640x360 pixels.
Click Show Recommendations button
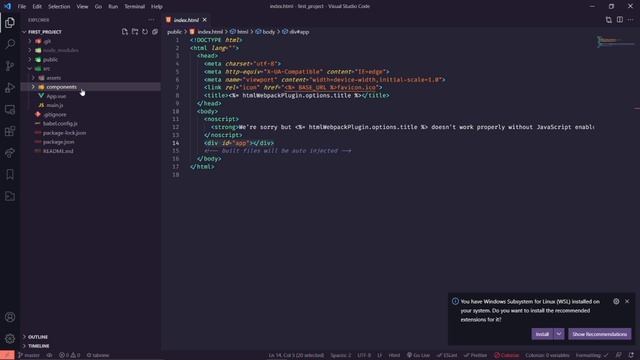[600, 334]
